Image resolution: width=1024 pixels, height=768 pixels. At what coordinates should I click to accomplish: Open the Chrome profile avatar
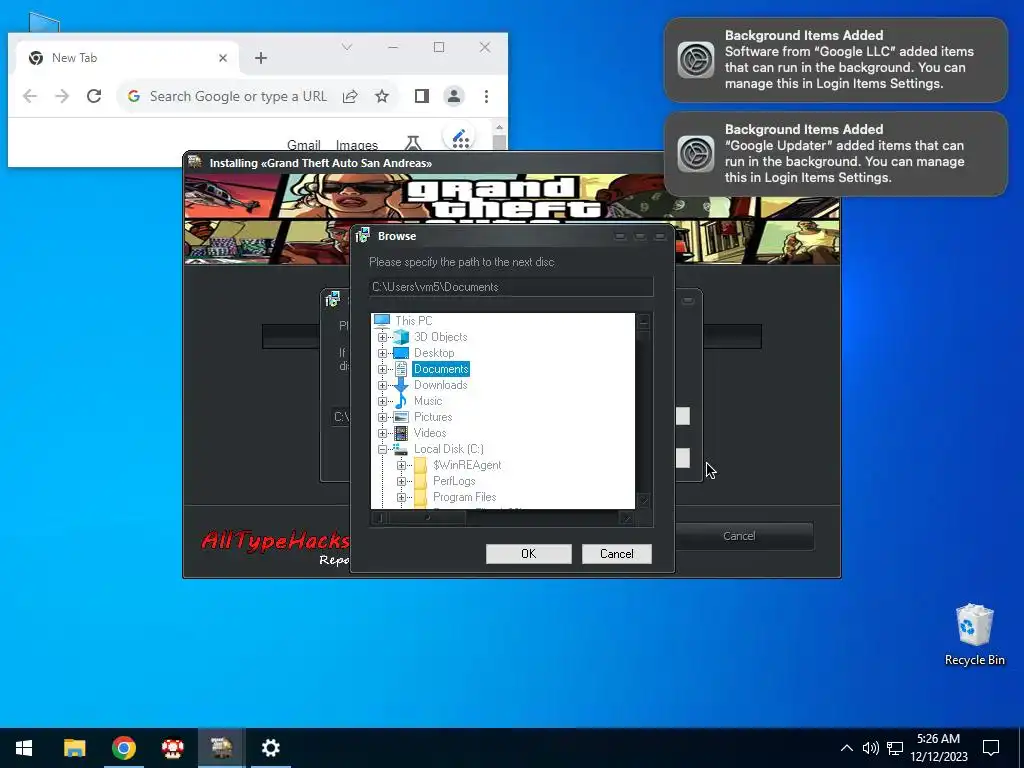coord(454,97)
